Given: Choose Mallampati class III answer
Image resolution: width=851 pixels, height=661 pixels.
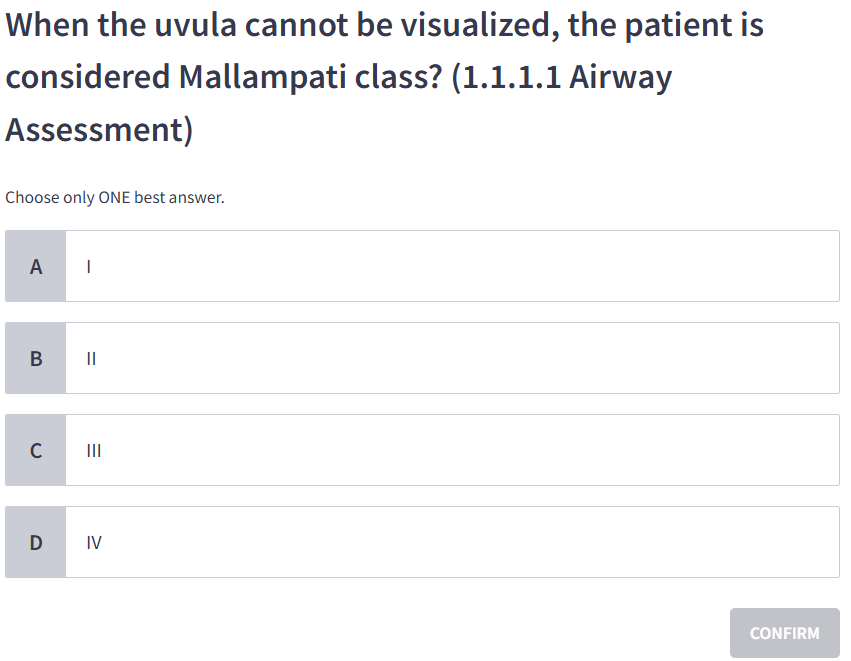Looking at the screenshot, I should point(453,450).
